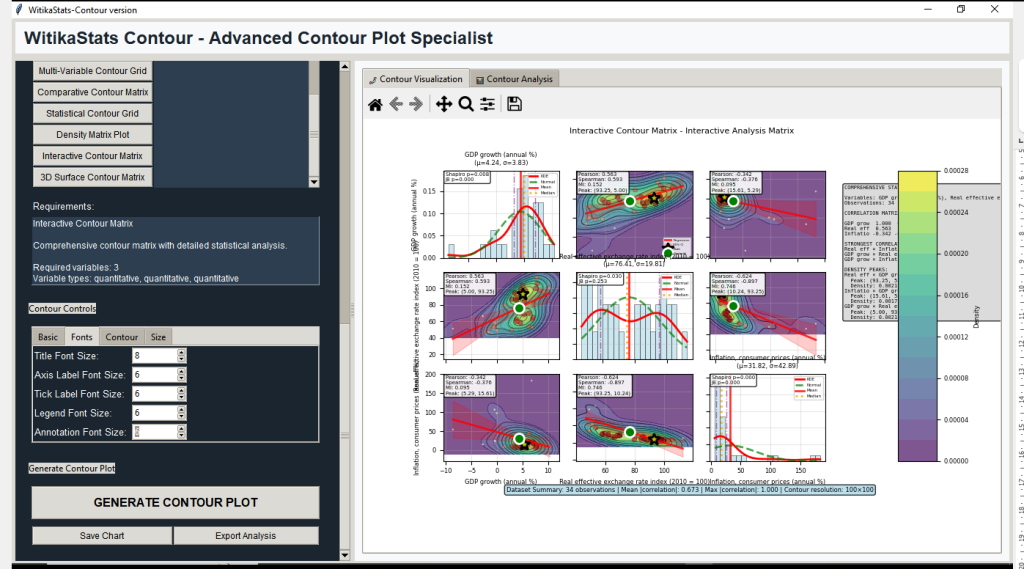This screenshot has height=569, width=1024.
Task: Click the Save Chart button
Action: pos(102,536)
